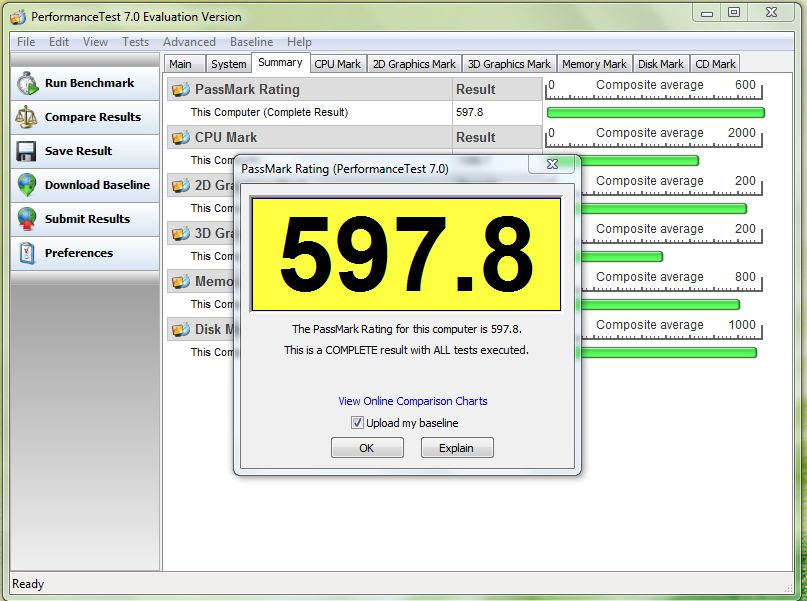
Task: Click the Submit Results button label
Action: click(x=87, y=219)
